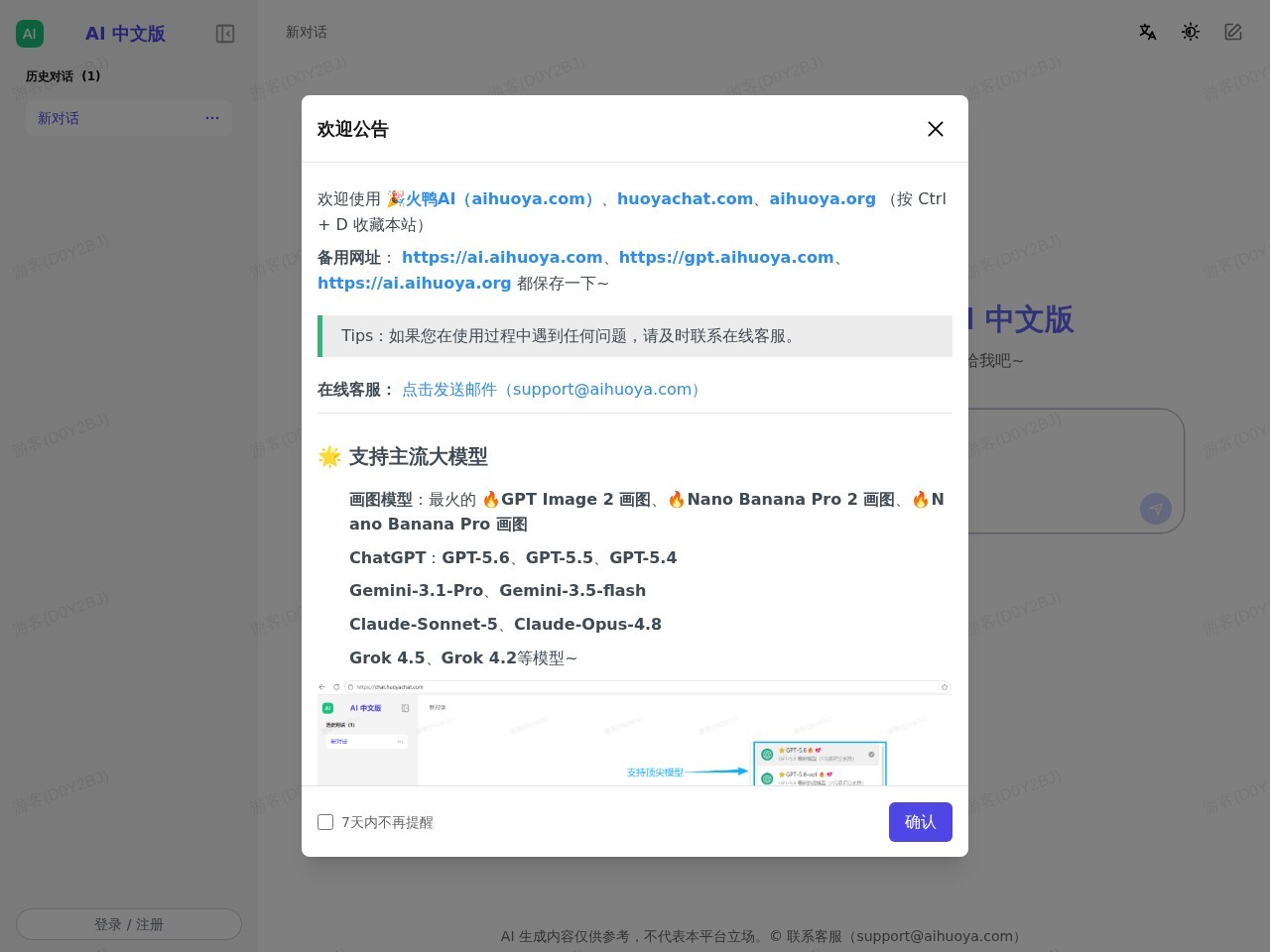Click 点击发送邮件 support email link
This screenshot has height=952, width=1270.
tap(555, 389)
